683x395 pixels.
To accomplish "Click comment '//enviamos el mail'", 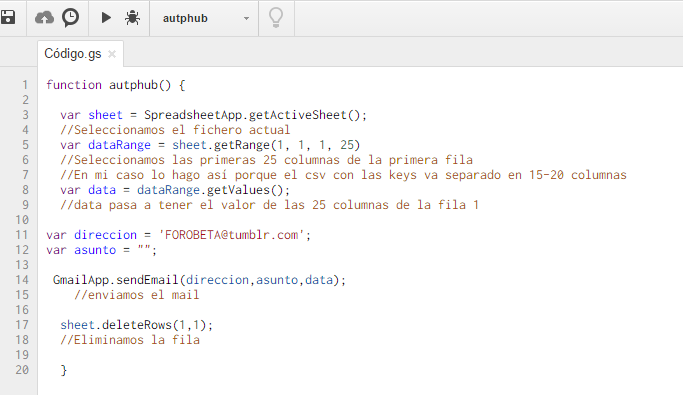I will point(136,295).
